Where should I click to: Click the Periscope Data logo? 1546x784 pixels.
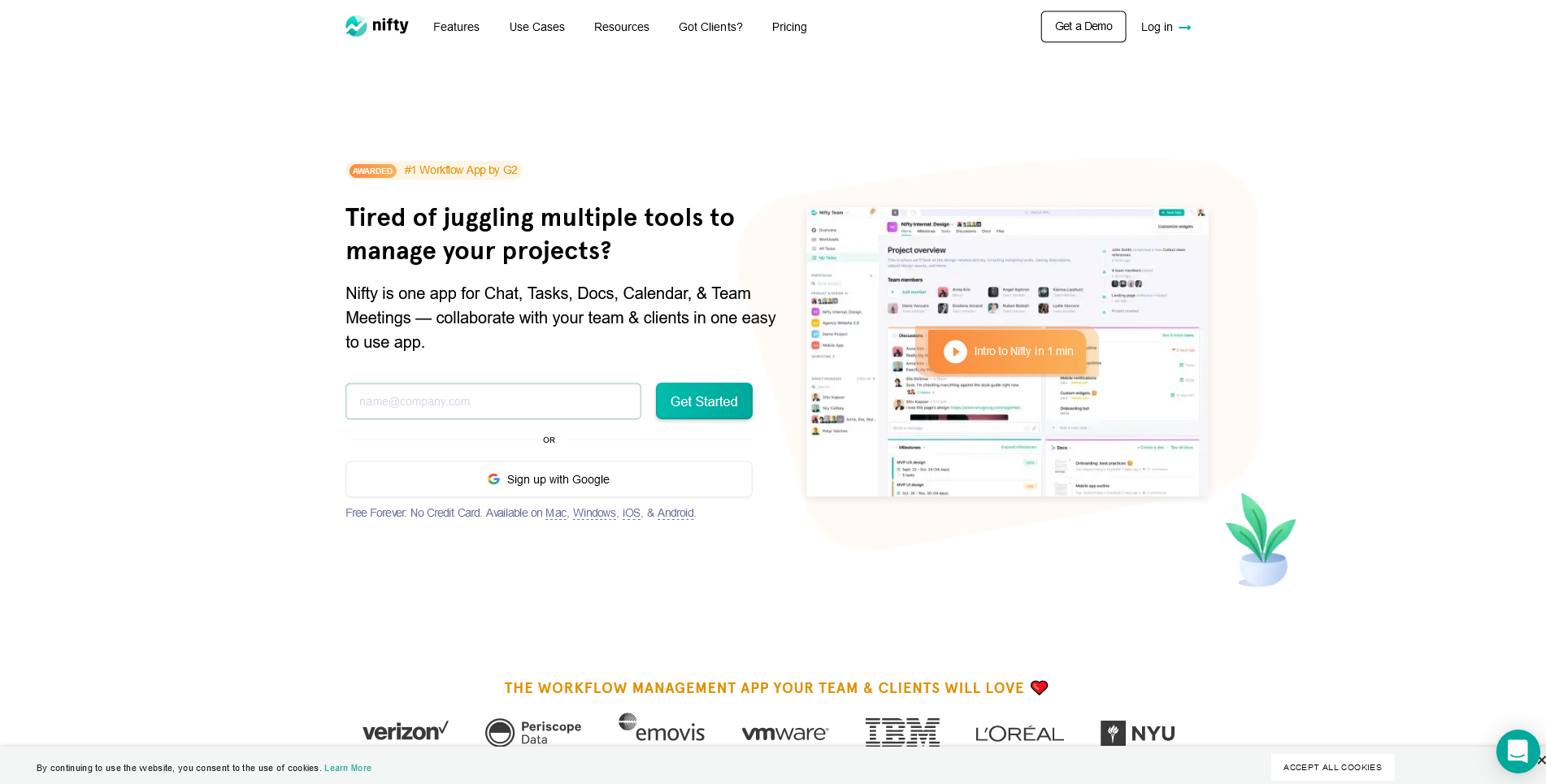[533, 732]
